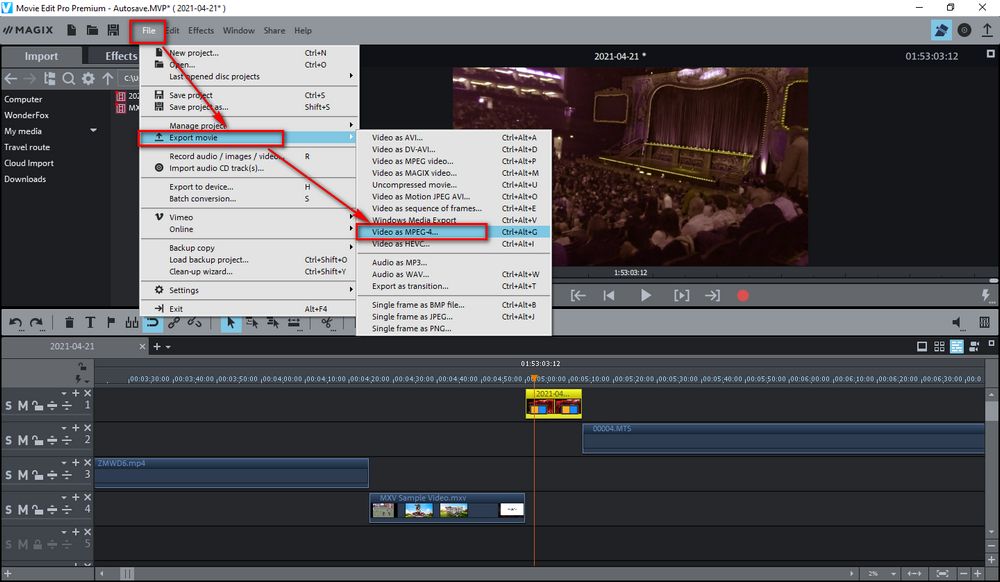Click the timeline horizontal scrollbar thumb
This screenshot has width=1000, height=582.
(x=128, y=573)
